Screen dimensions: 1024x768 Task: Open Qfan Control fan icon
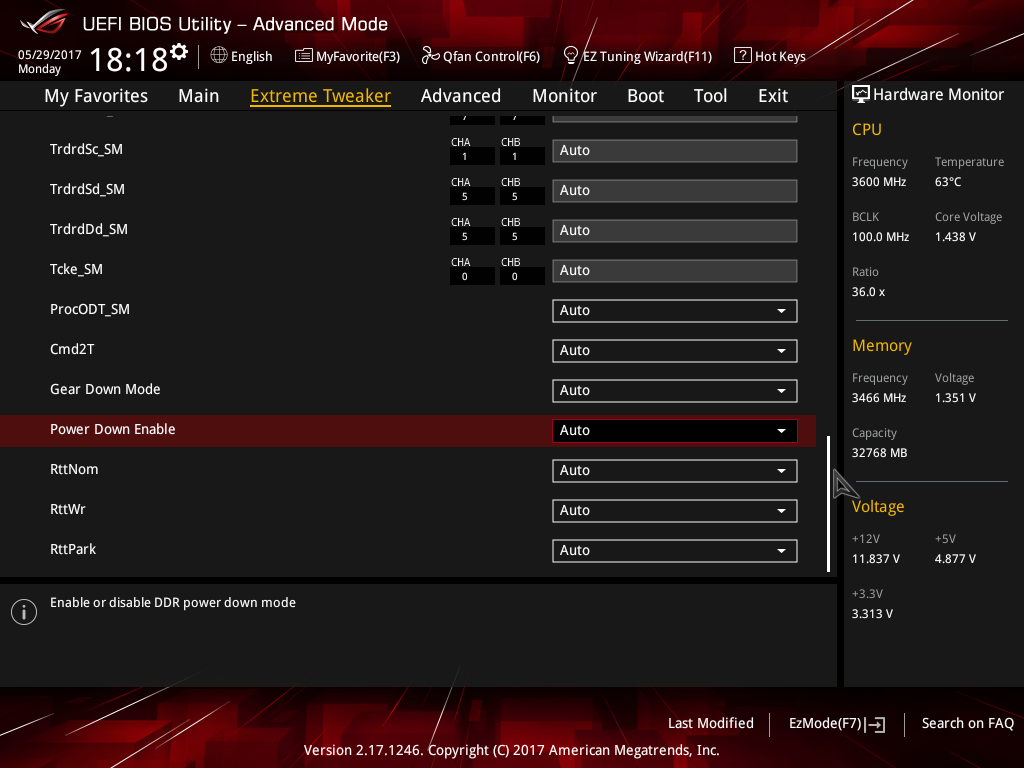(431, 56)
